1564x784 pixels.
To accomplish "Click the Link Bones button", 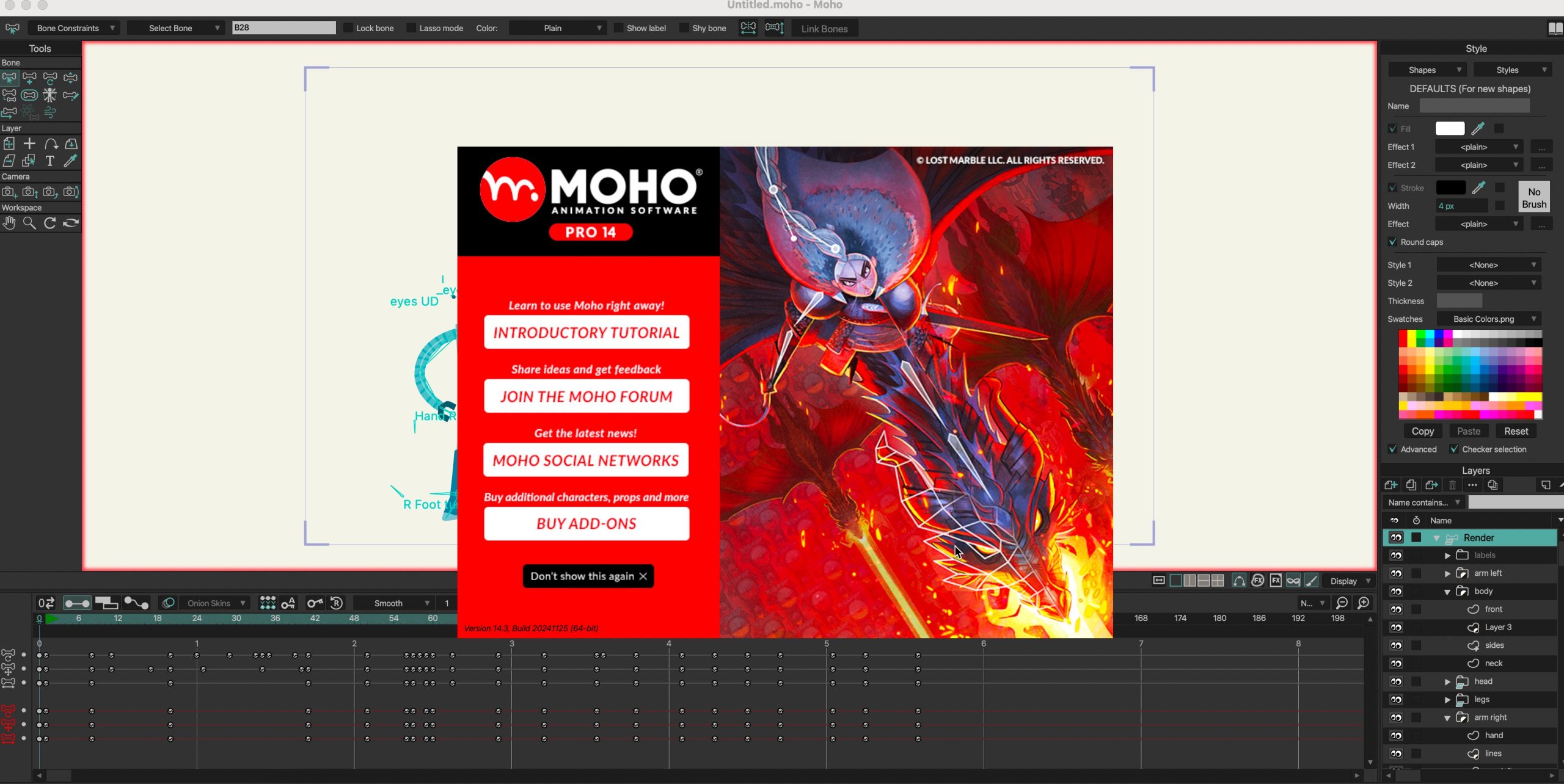I will (x=824, y=28).
